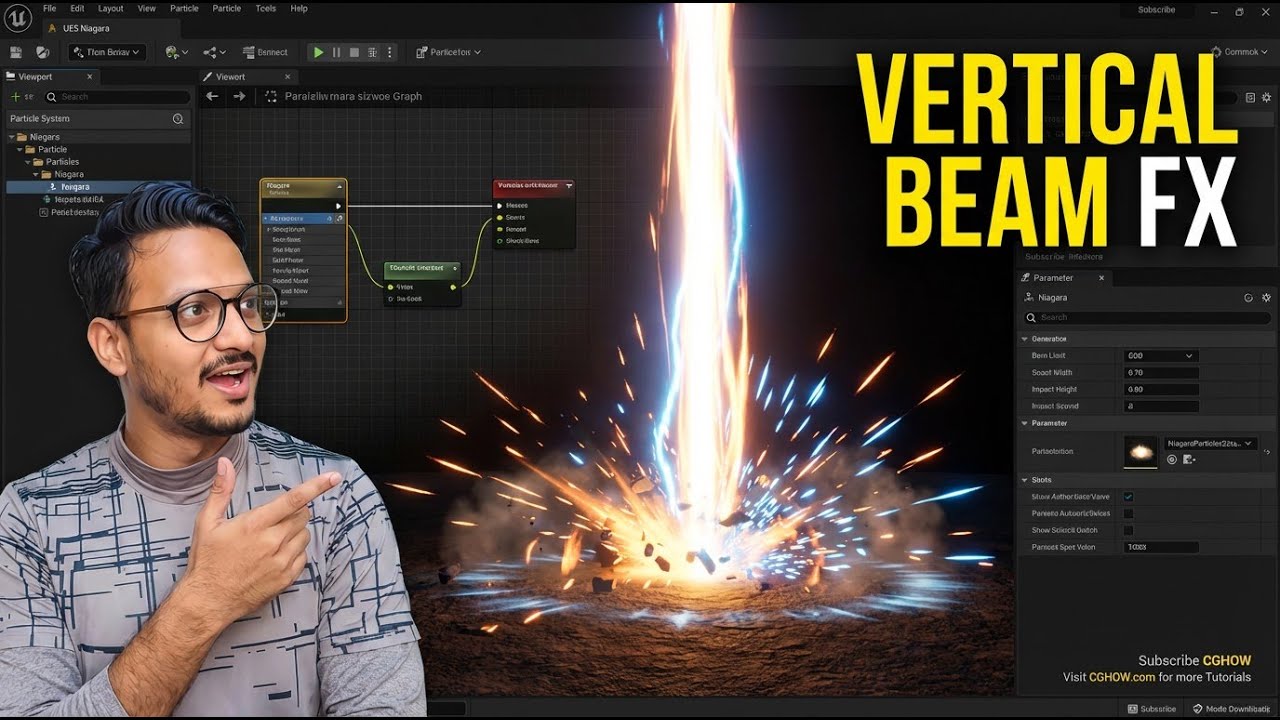Collapse the Niegars root folder
This screenshot has height=720, width=1280.
pos(13,137)
